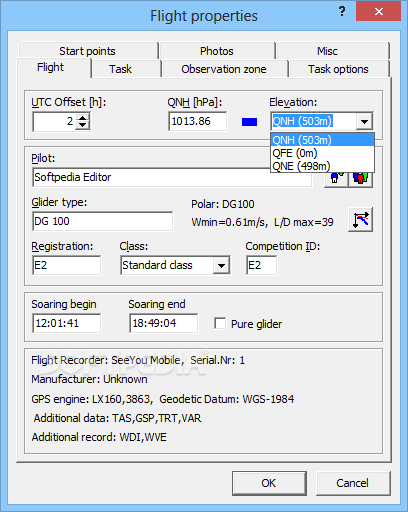Click the QNH [hPa] field showing 1013.86
This screenshot has width=408, height=512.
[x=198, y=121]
